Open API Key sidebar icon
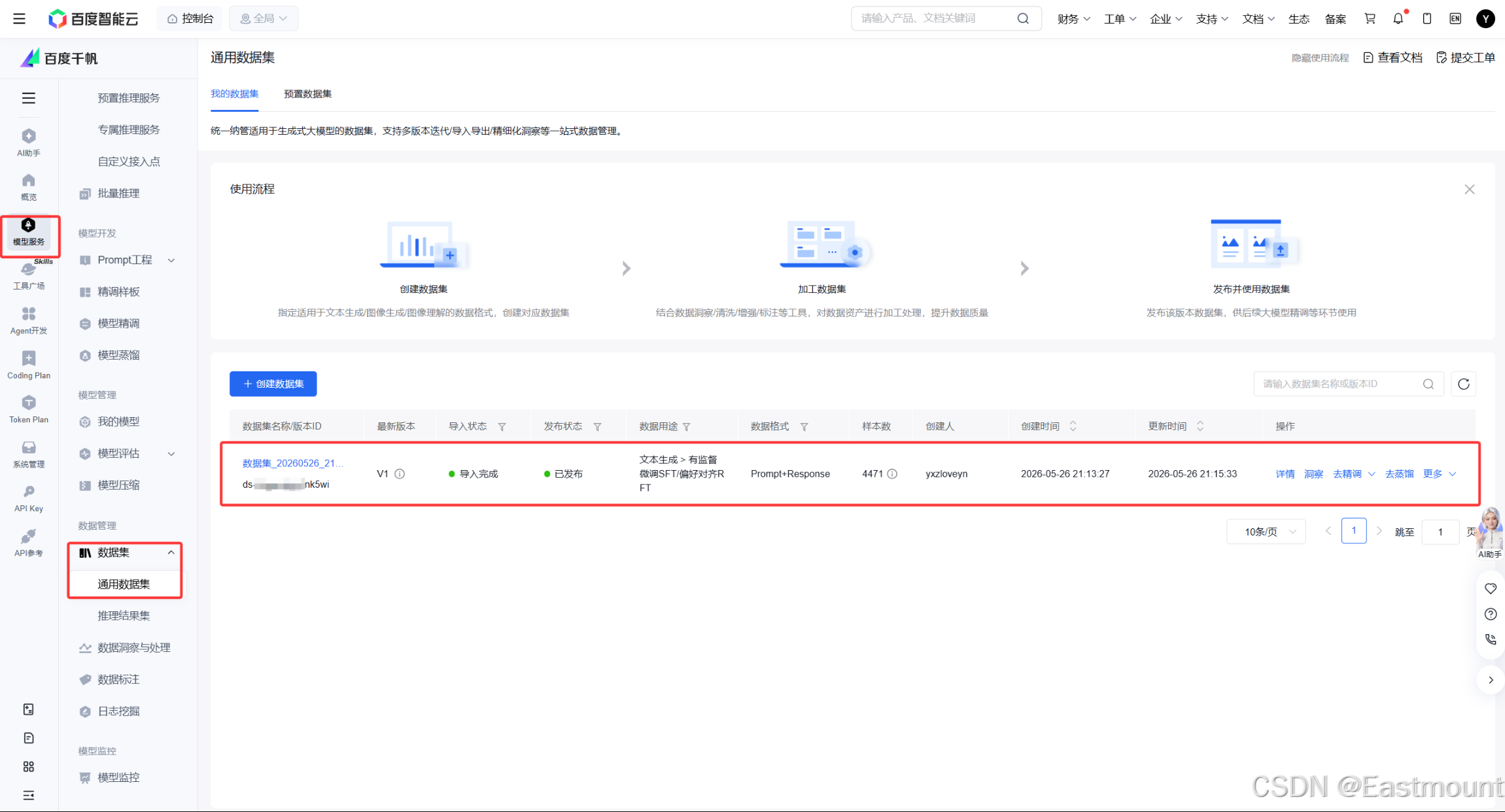The width and height of the screenshot is (1505, 812). click(28, 498)
